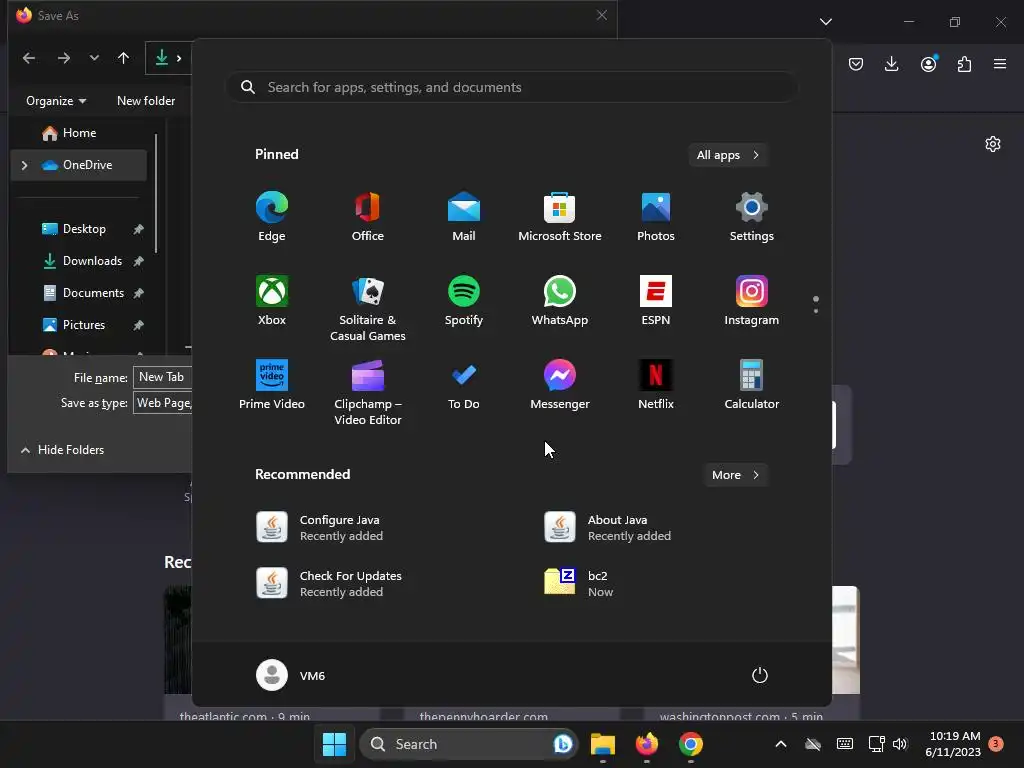1024x768 pixels.
Task: Open the Calculator app
Action: point(752,385)
